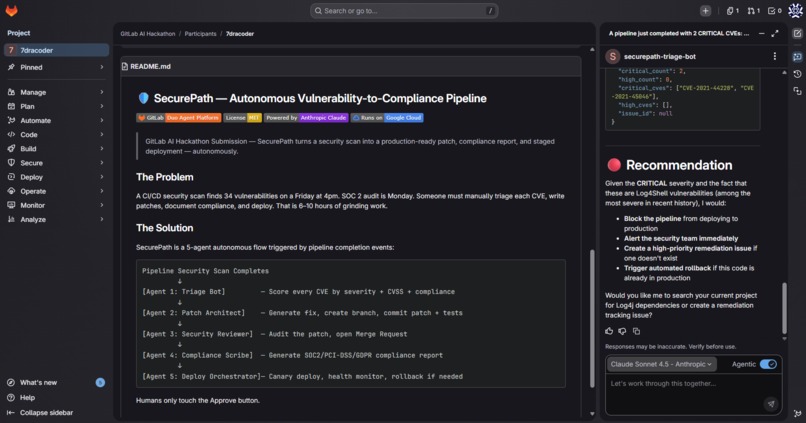Click the Google Cloud badge
This screenshot has height=423, width=806.
(x=387, y=118)
